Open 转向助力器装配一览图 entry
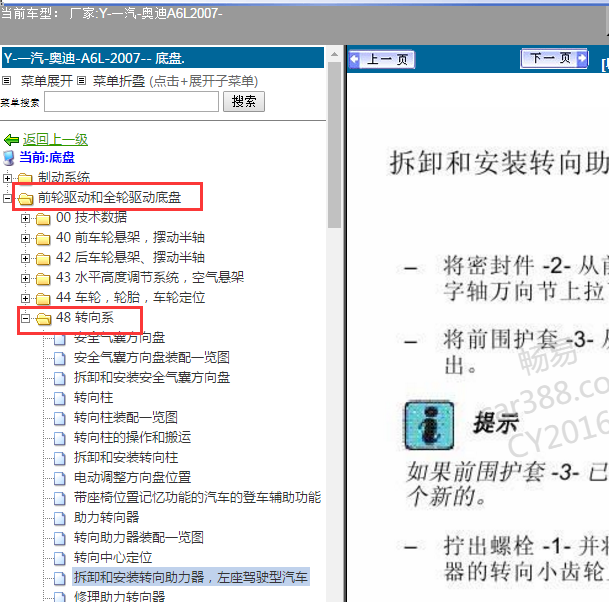 [139, 538]
